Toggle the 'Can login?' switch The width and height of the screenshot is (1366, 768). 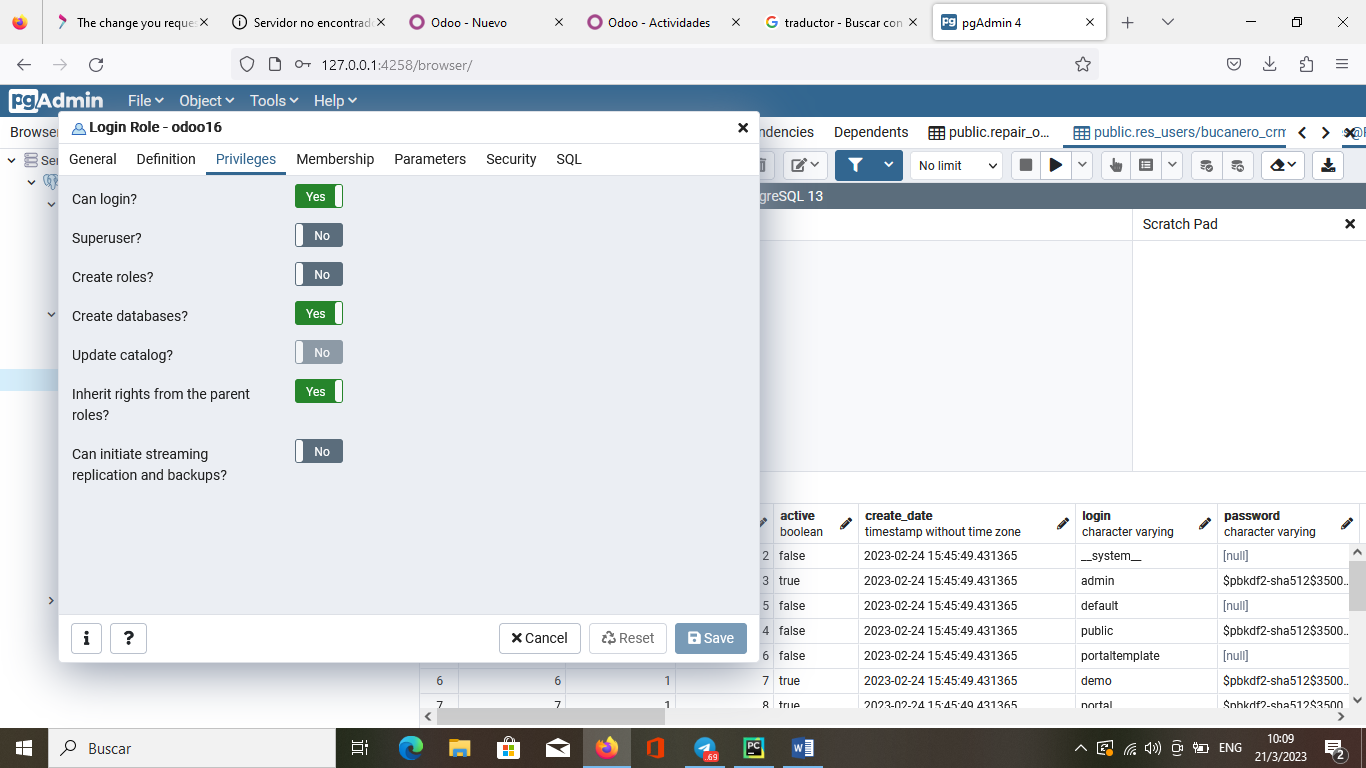pos(319,197)
